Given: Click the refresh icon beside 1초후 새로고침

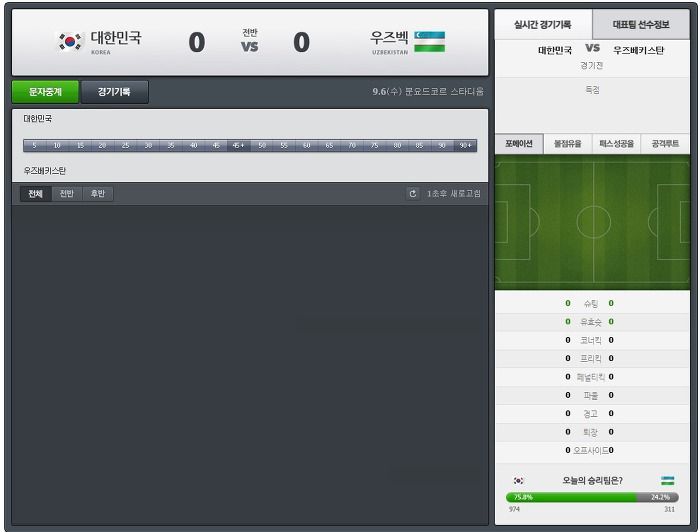Looking at the screenshot, I should 413,193.
